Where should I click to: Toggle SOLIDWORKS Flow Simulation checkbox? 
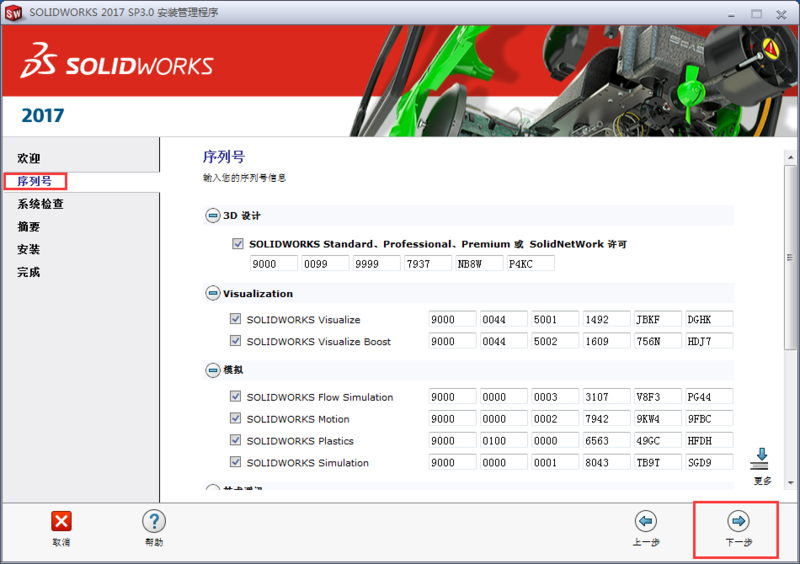(x=236, y=397)
